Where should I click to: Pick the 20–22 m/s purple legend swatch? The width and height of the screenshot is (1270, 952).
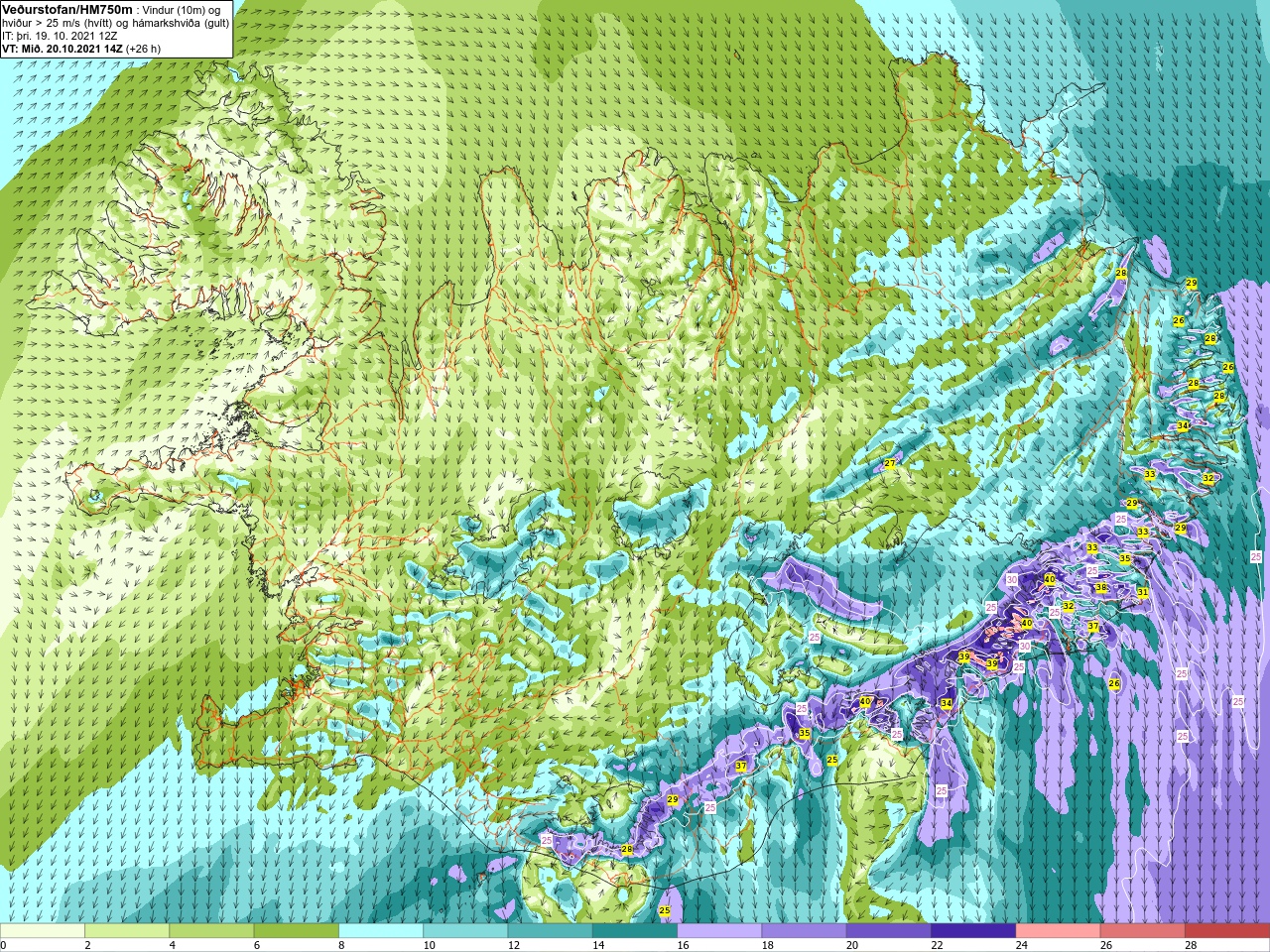[889, 931]
